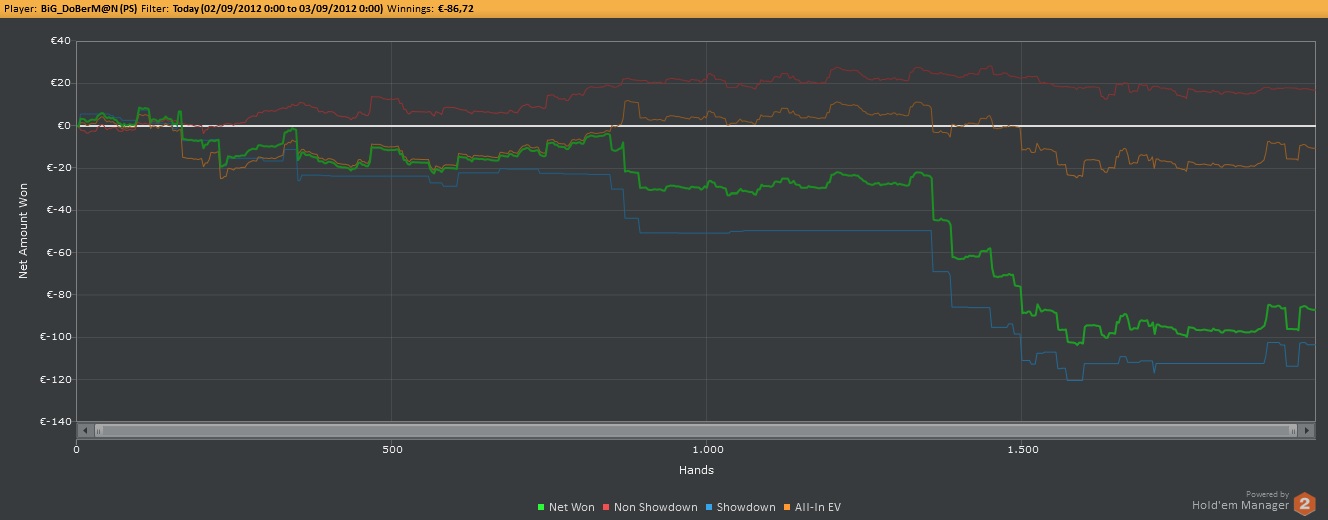The height and width of the screenshot is (520, 1328).
Task: Toggle the Net Won series label
Action: (572, 507)
